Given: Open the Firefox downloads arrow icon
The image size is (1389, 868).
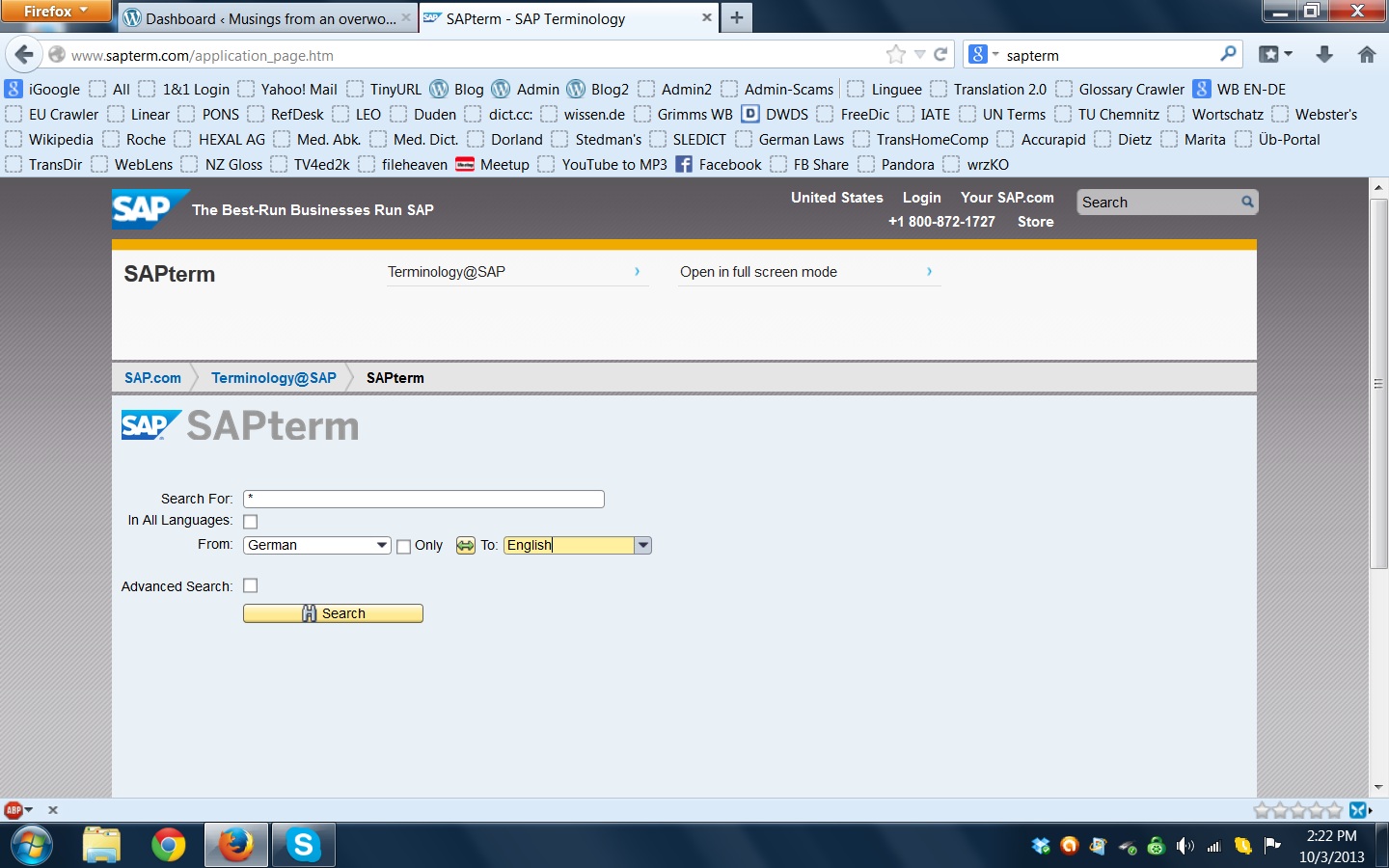Looking at the screenshot, I should point(1324,55).
